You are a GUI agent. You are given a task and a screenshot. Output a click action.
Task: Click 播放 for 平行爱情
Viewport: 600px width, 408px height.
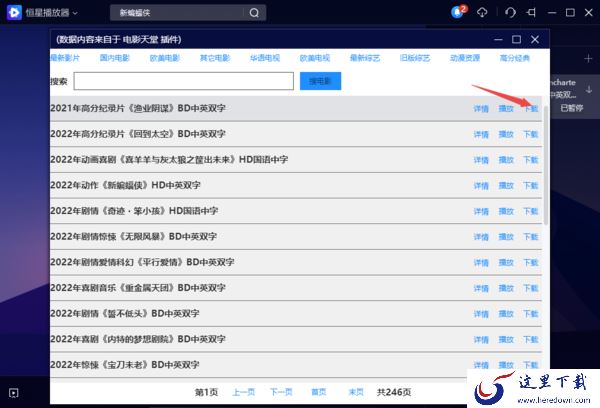506,263
